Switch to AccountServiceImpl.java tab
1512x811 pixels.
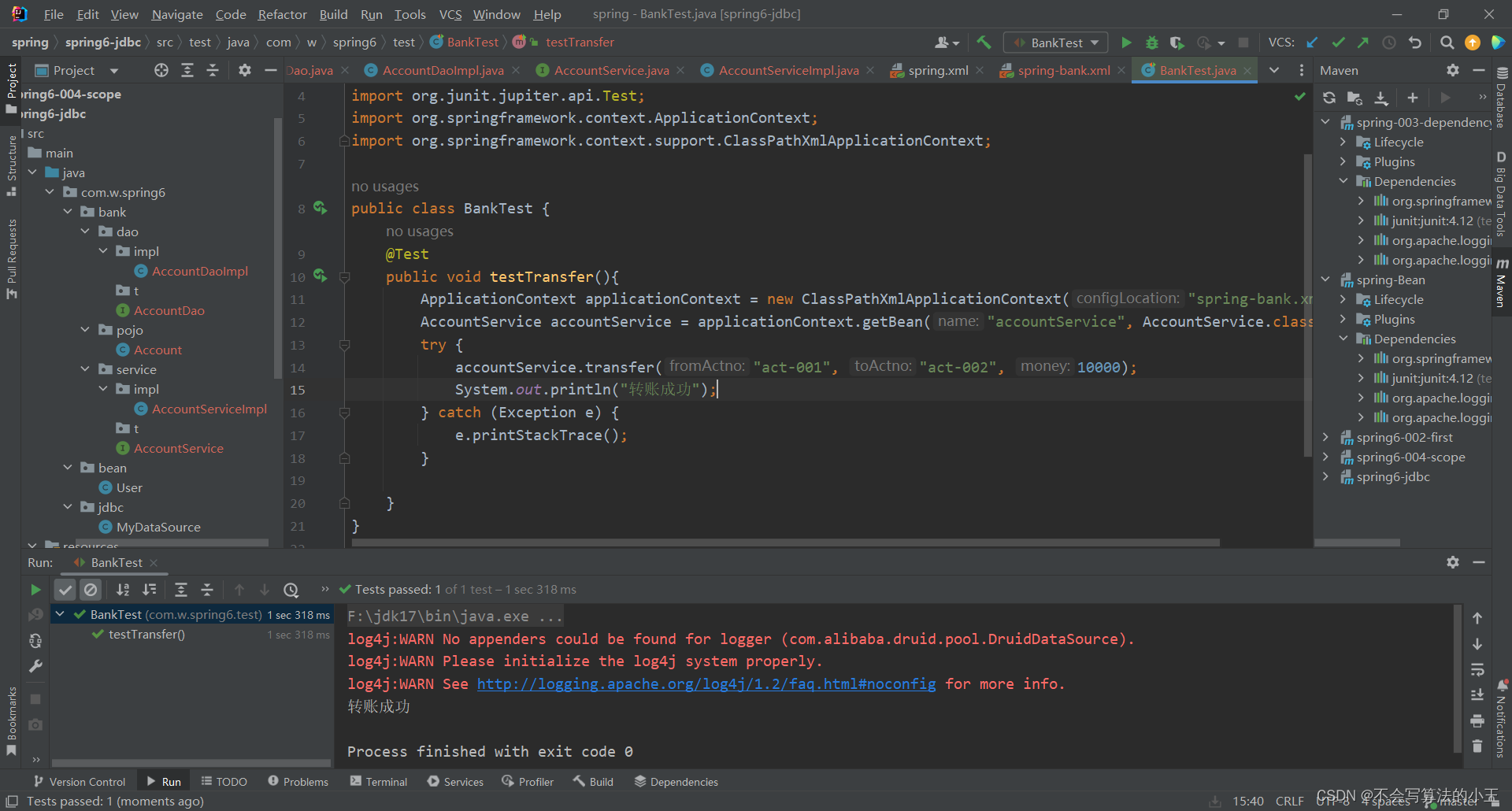click(787, 70)
